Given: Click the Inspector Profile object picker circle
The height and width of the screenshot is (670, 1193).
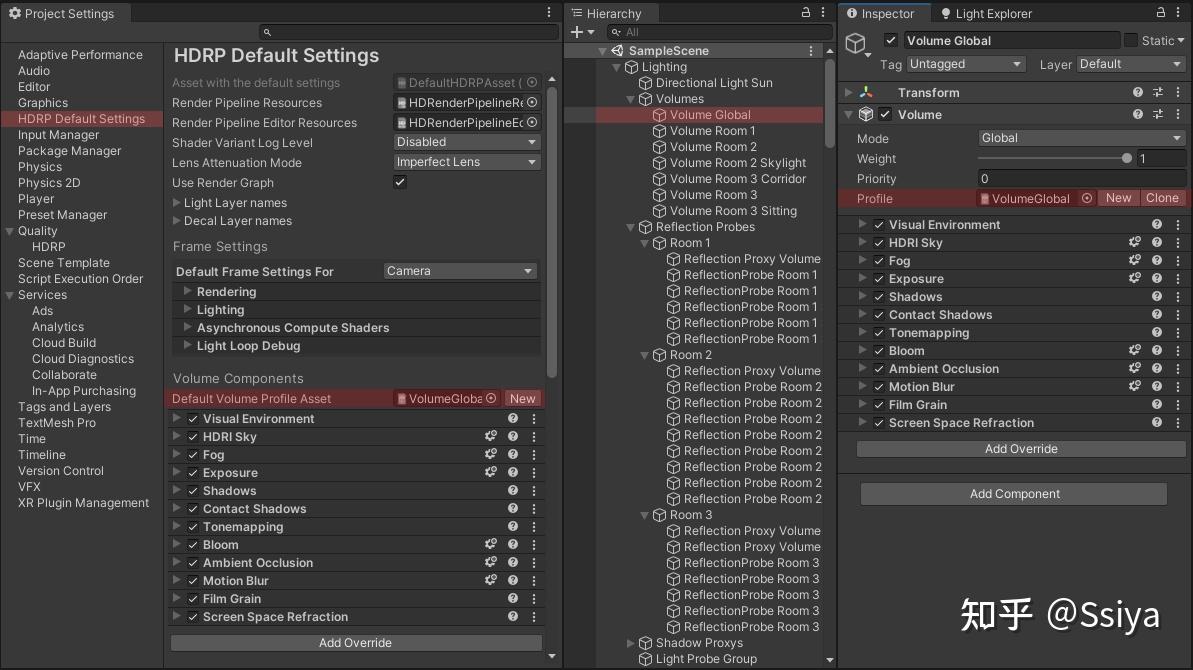Looking at the screenshot, I should pyautogui.click(x=1087, y=199).
